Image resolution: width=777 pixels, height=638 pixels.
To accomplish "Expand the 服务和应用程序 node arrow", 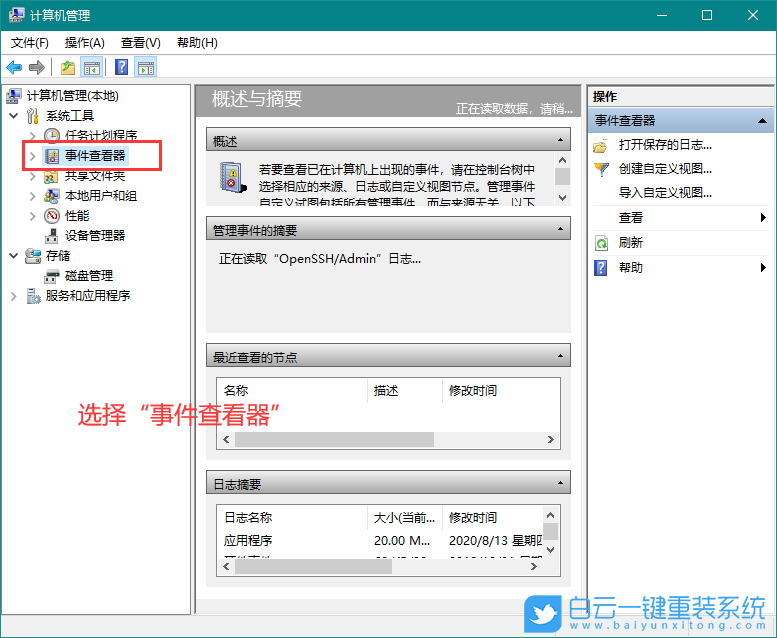I will point(14,296).
